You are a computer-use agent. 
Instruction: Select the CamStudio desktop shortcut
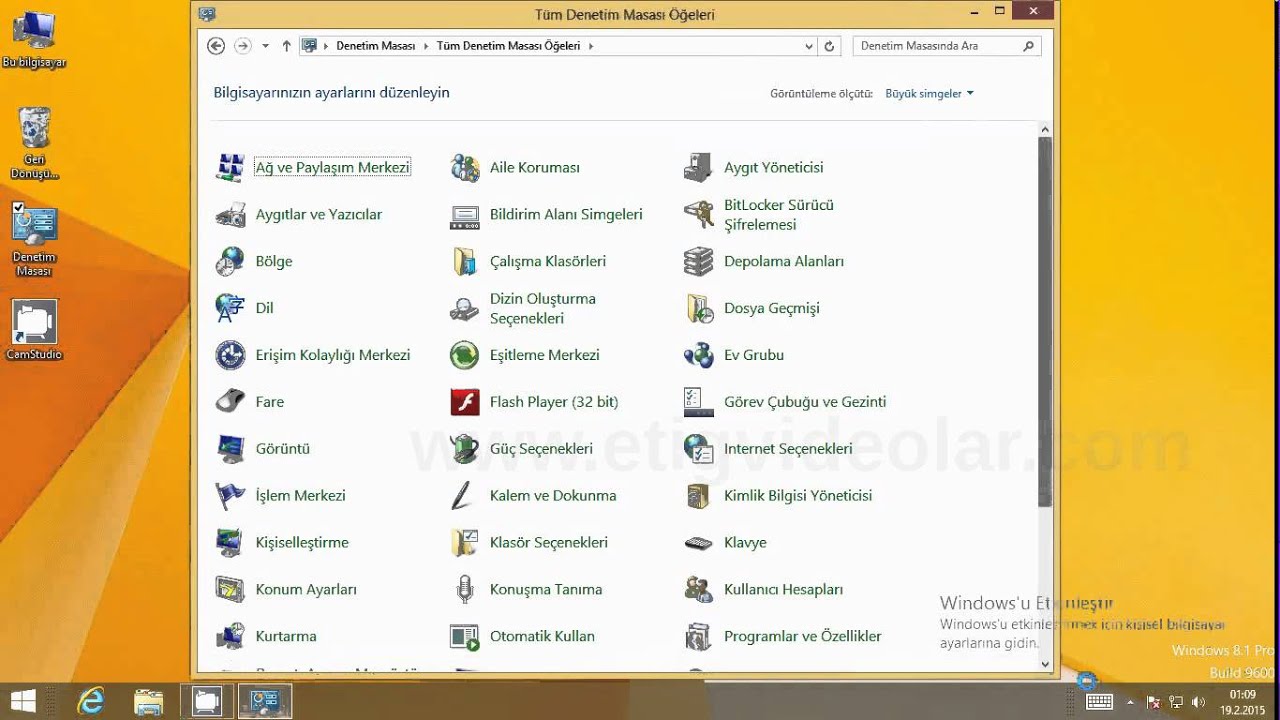coord(34,331)
